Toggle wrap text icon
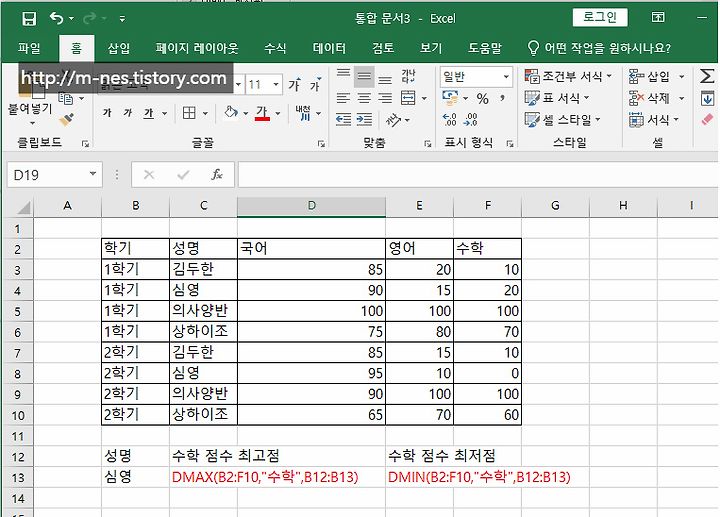 [x=408, y=76]
